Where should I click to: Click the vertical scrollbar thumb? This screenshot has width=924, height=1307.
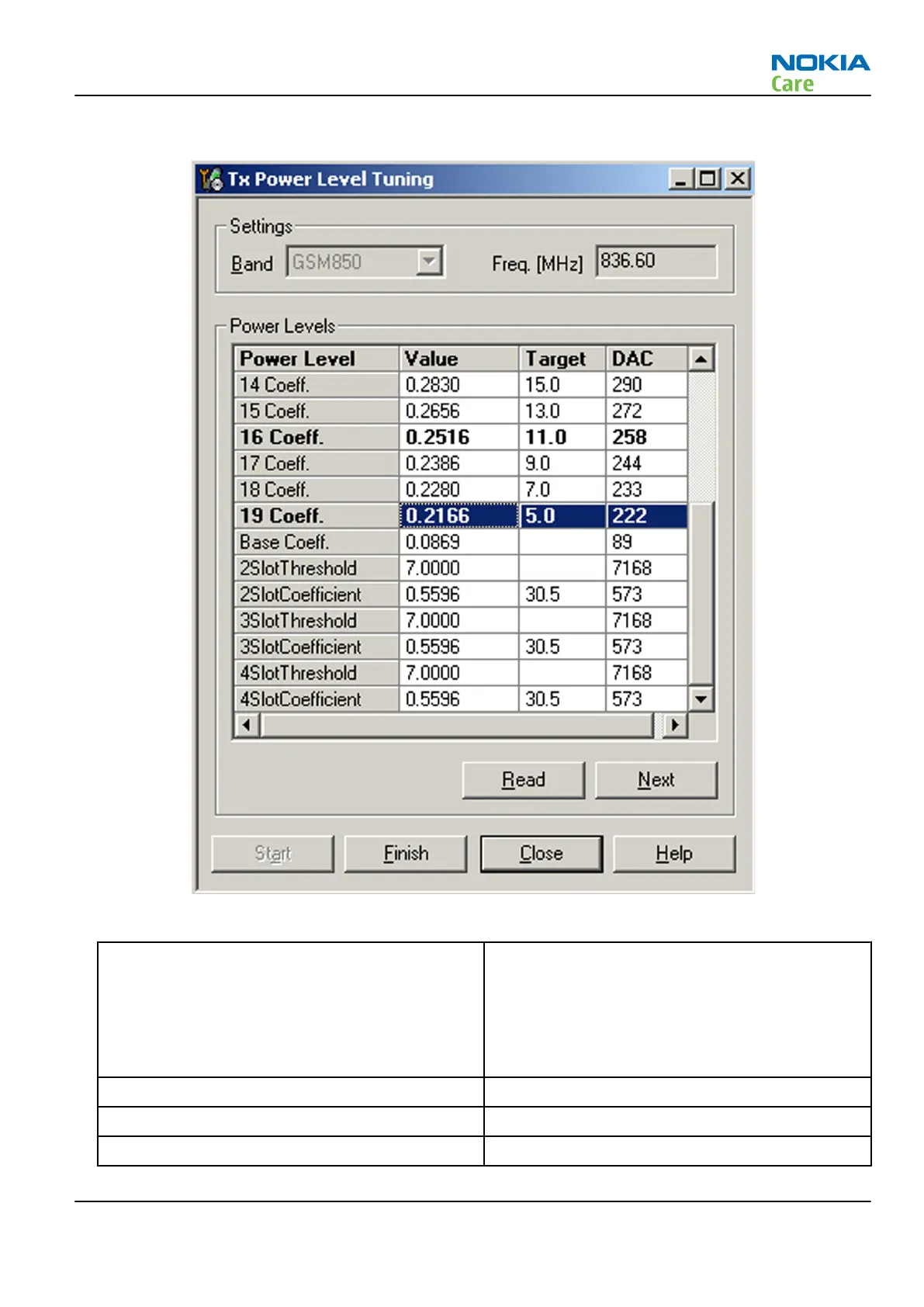(x=701, y=594)
